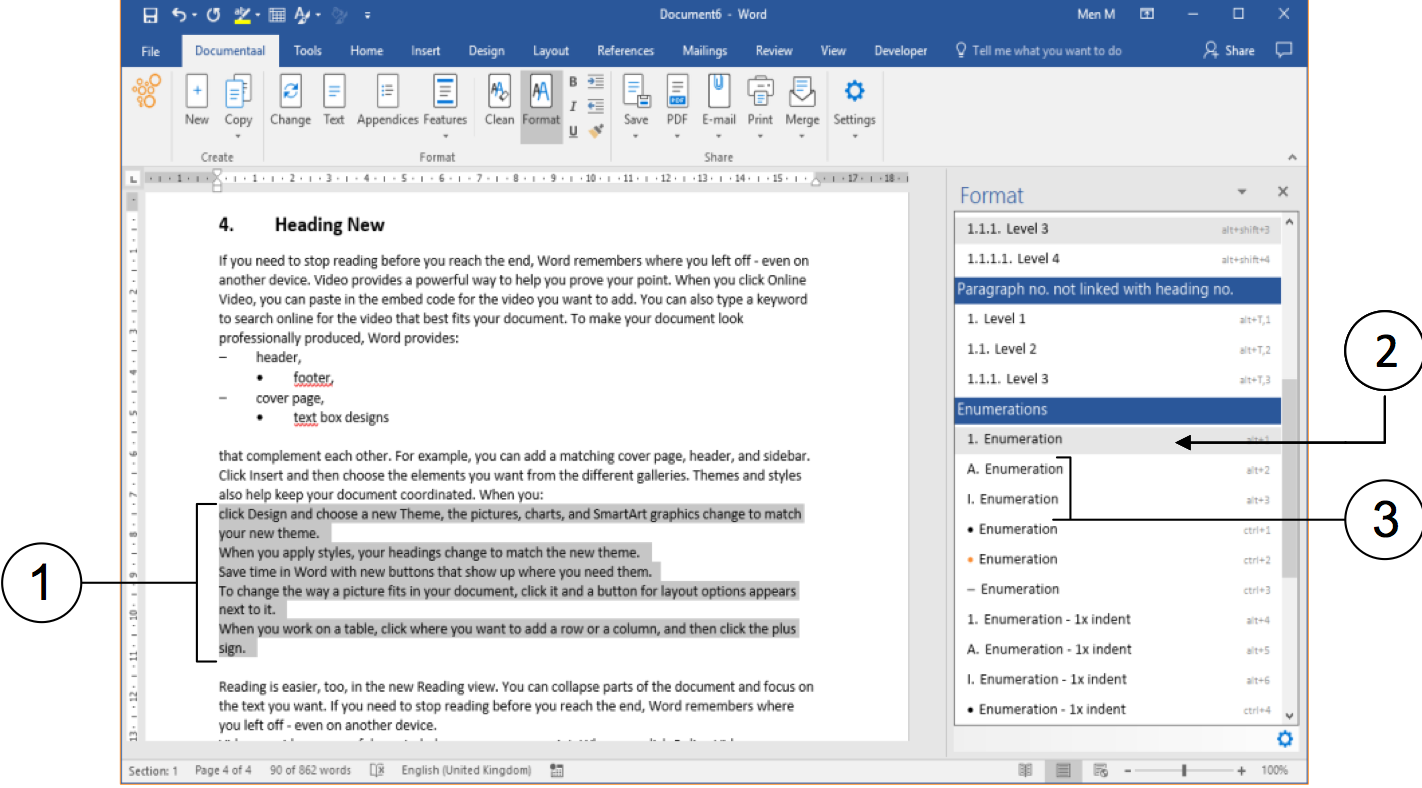Go to the References tab
The width and height of the screenshot is (1422, 788).
point(626,51)
